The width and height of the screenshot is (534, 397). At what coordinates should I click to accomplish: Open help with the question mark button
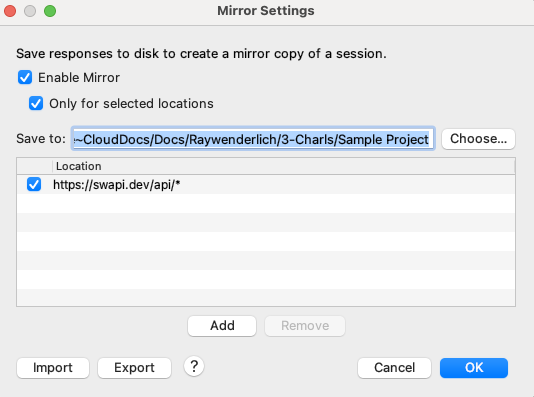pyautogui.click(x=194, y=367)
